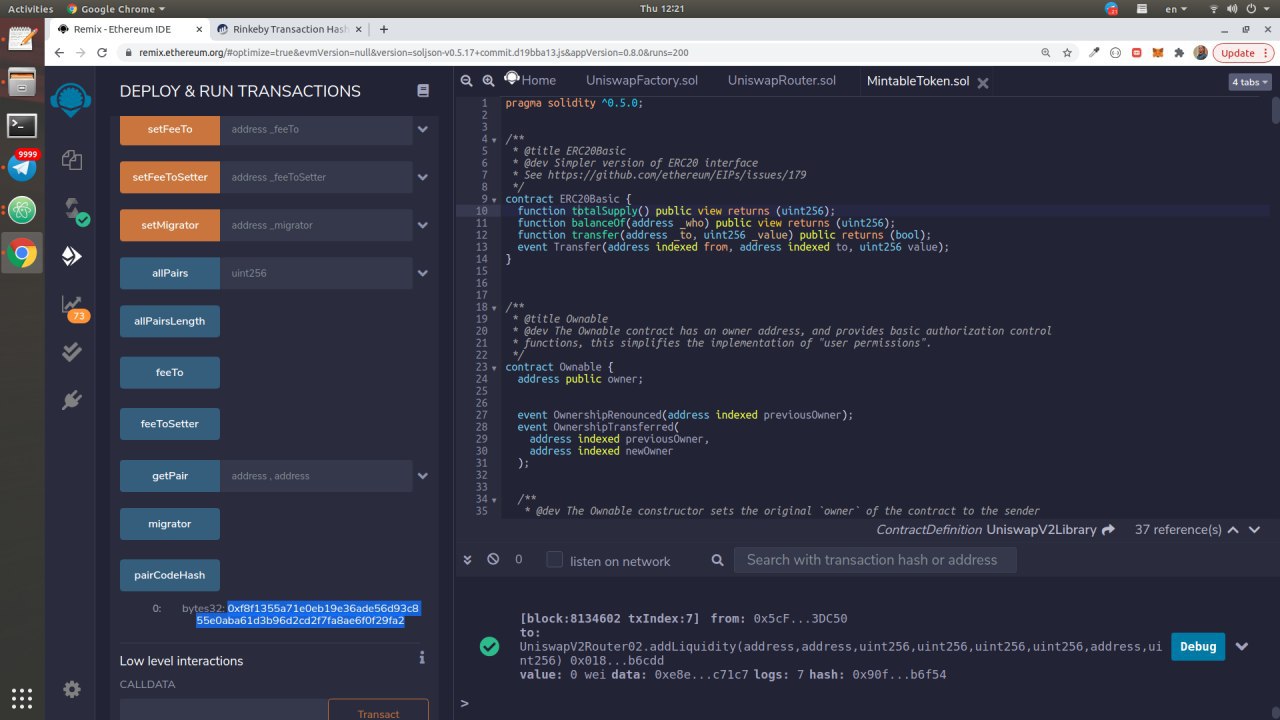
Task: Open the Remix home logo in sidebar
Action: 71,100
